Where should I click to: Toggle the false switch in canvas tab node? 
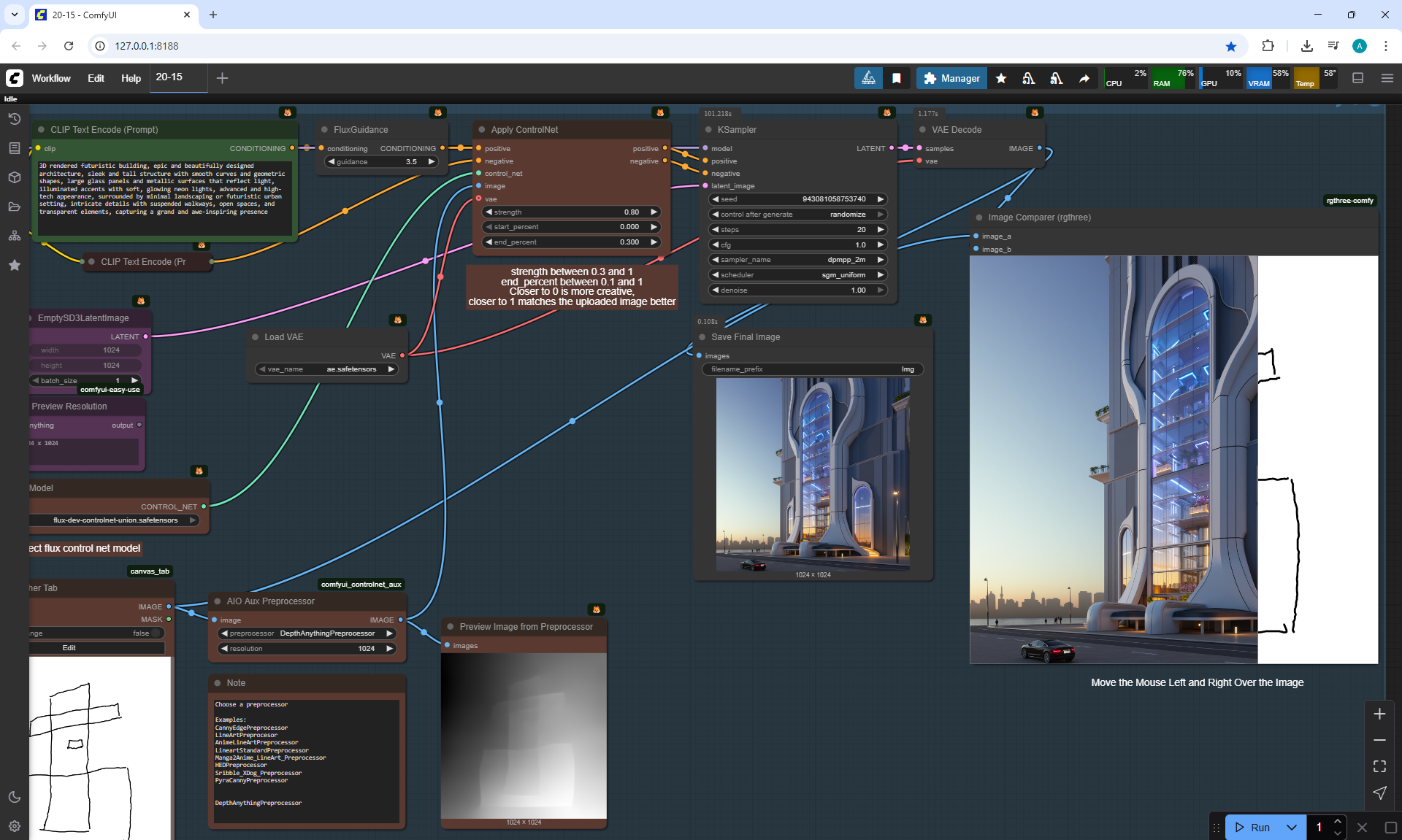tap(155, 633)
